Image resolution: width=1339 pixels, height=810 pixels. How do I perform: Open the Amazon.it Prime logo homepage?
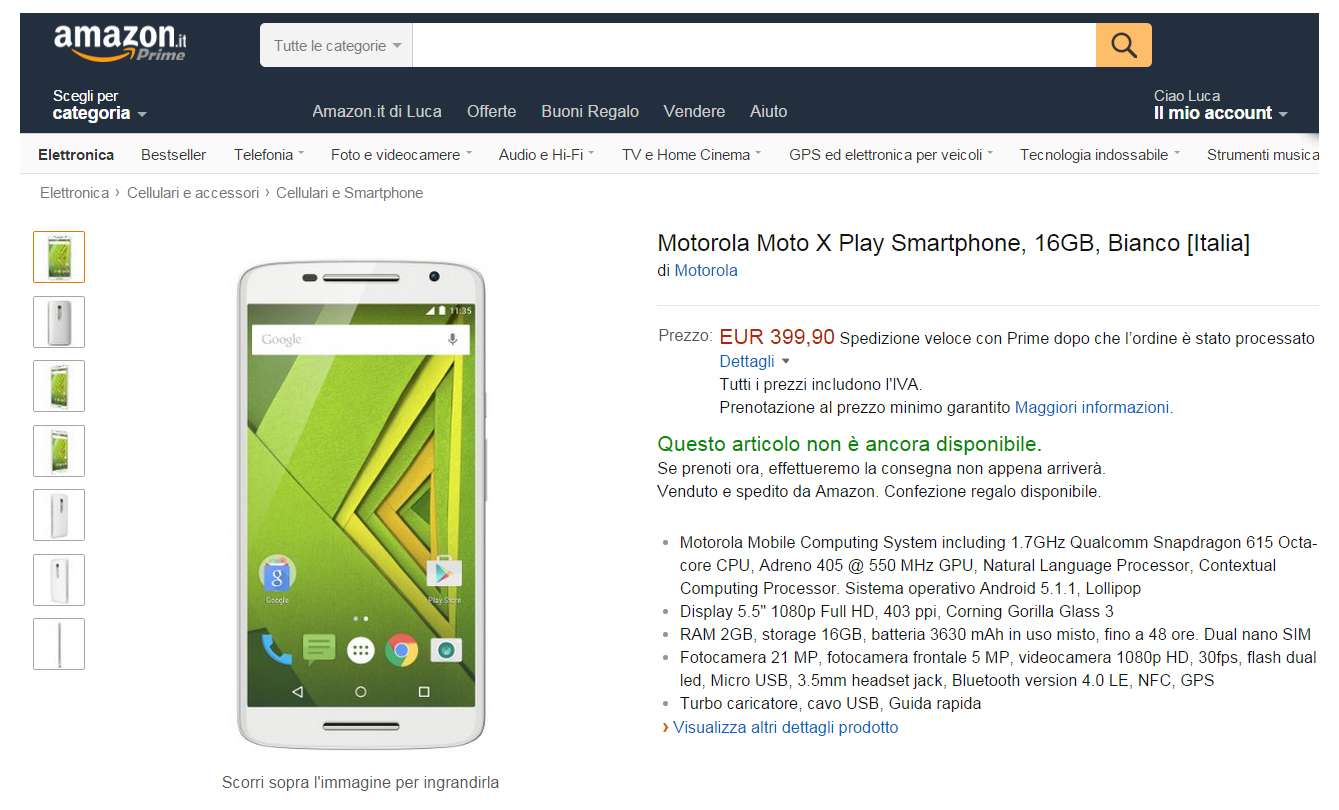[120, 43]
